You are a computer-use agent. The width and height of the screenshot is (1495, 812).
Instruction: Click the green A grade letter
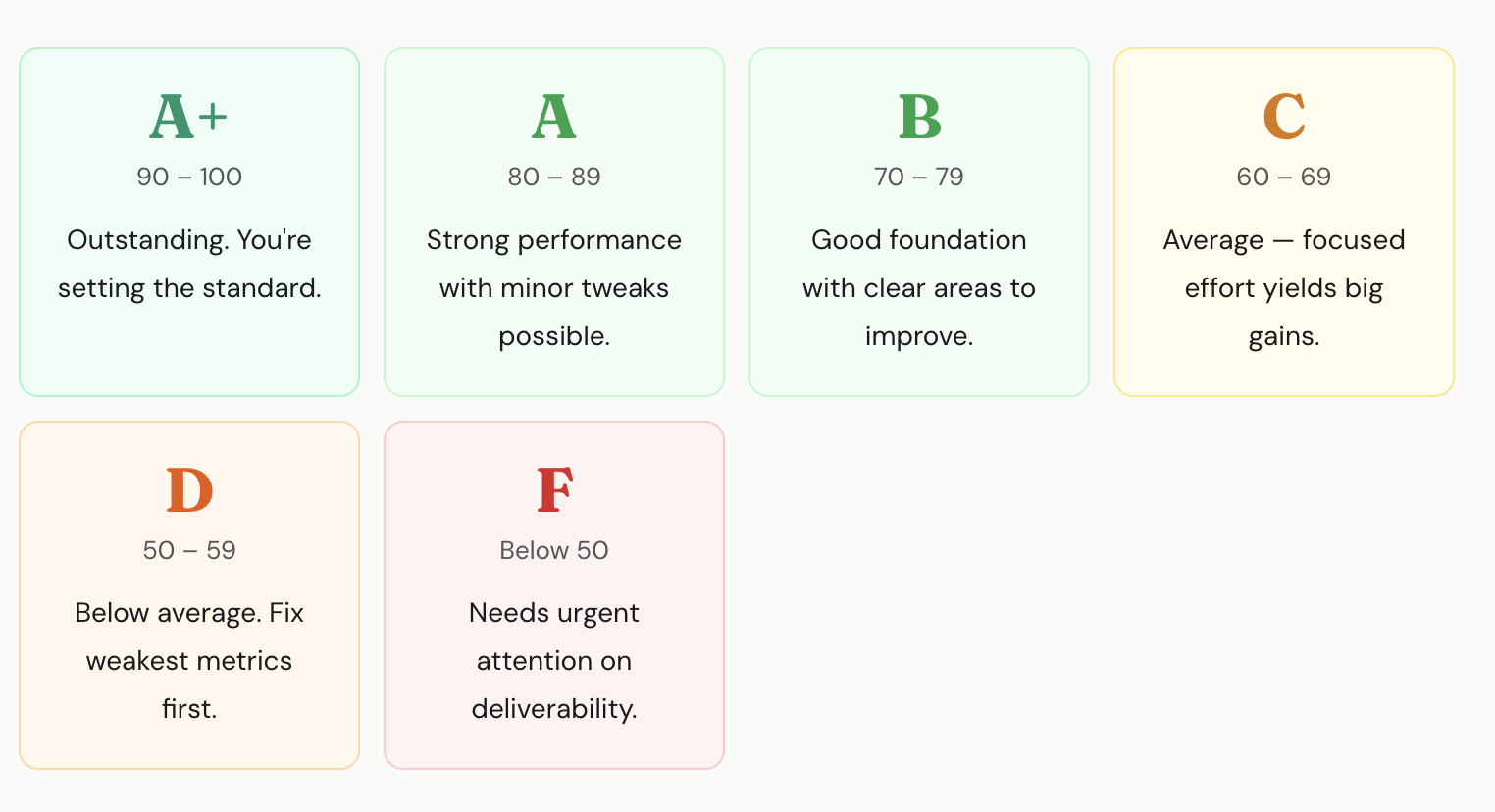coord(553,118)
